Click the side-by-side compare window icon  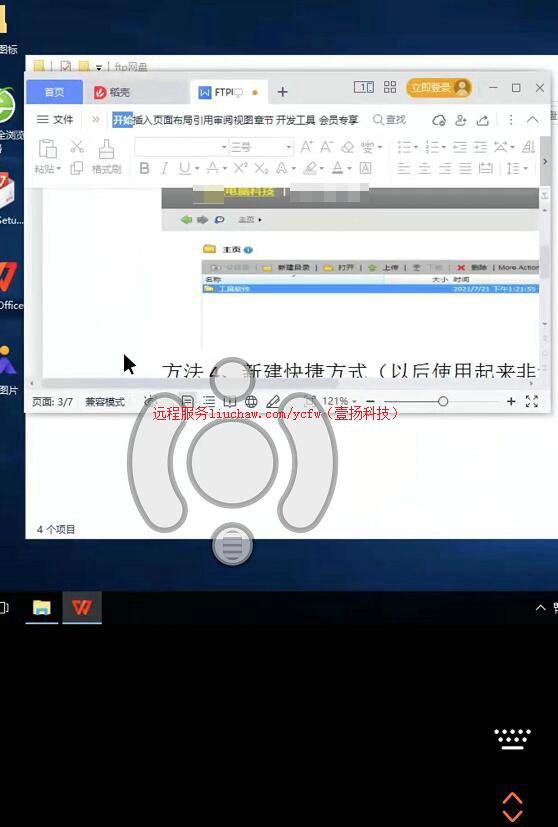[364, 88]
